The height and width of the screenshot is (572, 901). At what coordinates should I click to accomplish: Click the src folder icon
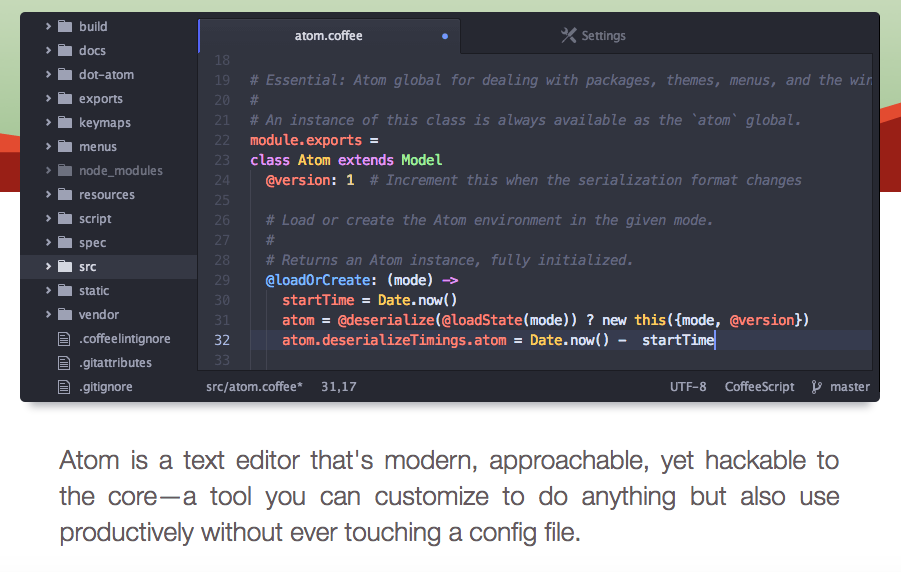[65, 266]
